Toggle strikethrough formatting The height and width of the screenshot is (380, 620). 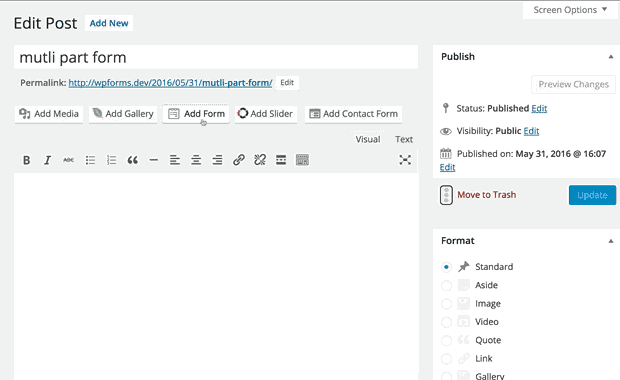pos(68,160)
